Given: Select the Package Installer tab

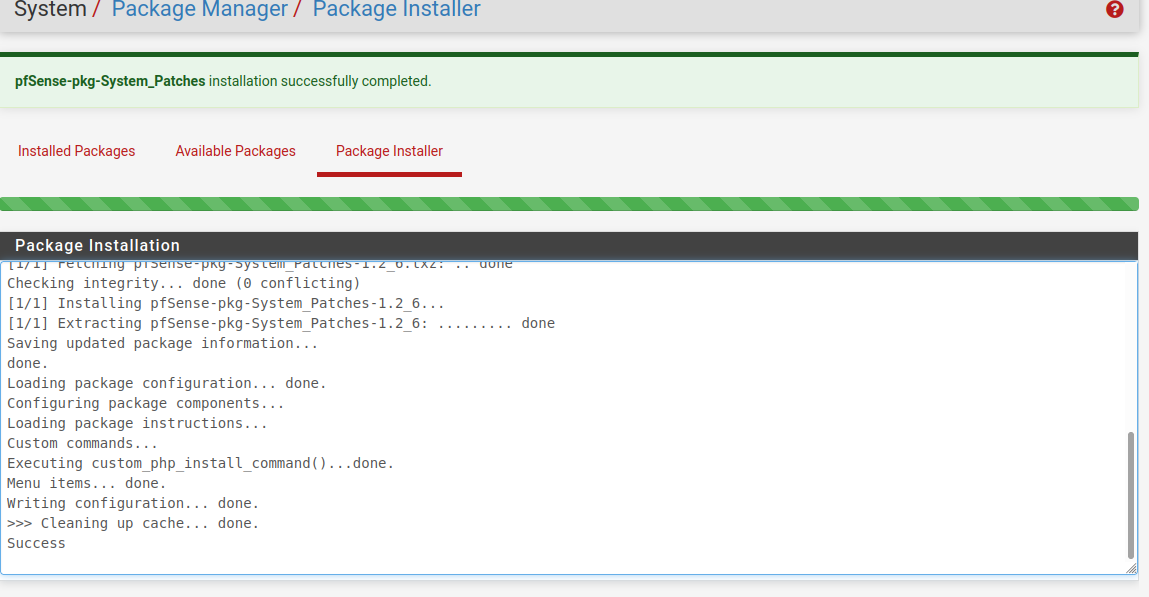Looking at the screenshot, I should (389, 151).
